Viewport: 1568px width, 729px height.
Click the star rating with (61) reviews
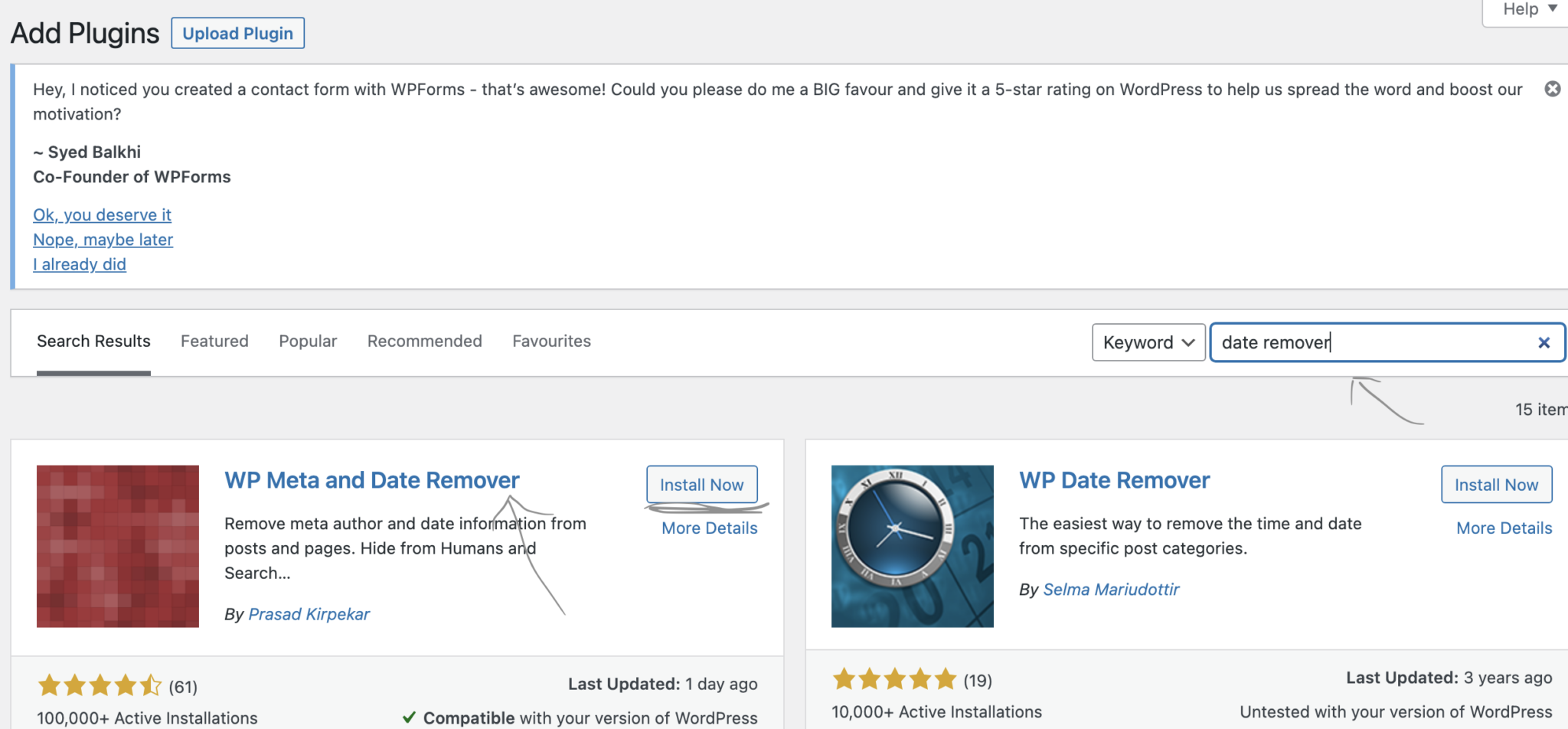click(100, 685)
